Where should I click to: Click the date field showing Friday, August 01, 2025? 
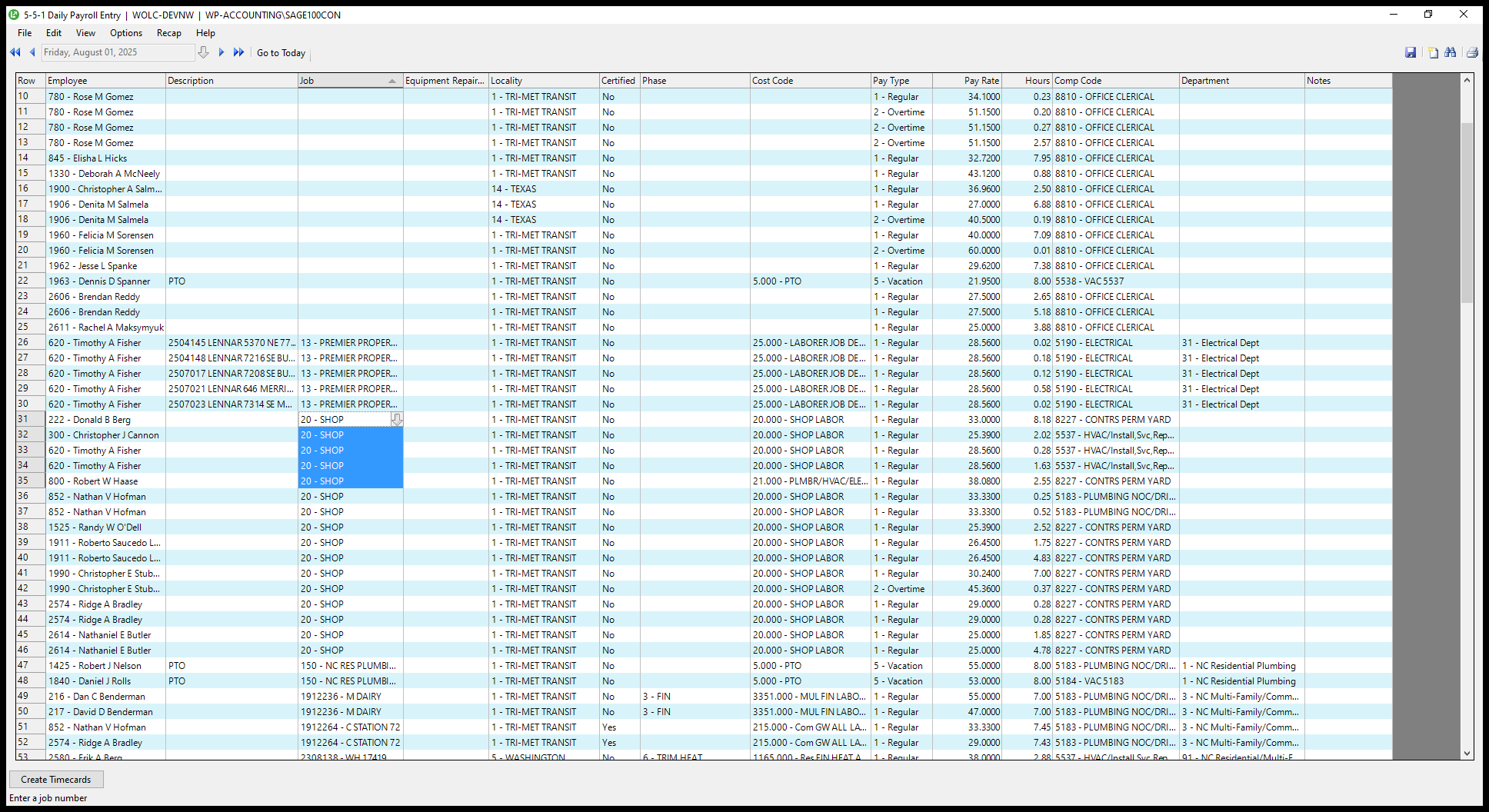tap(117, 52)
